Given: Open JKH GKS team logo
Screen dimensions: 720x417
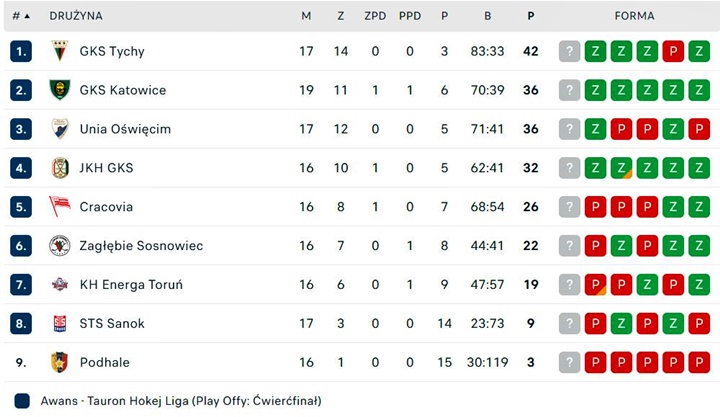Looking at the screenshot, I should (60, 168).
